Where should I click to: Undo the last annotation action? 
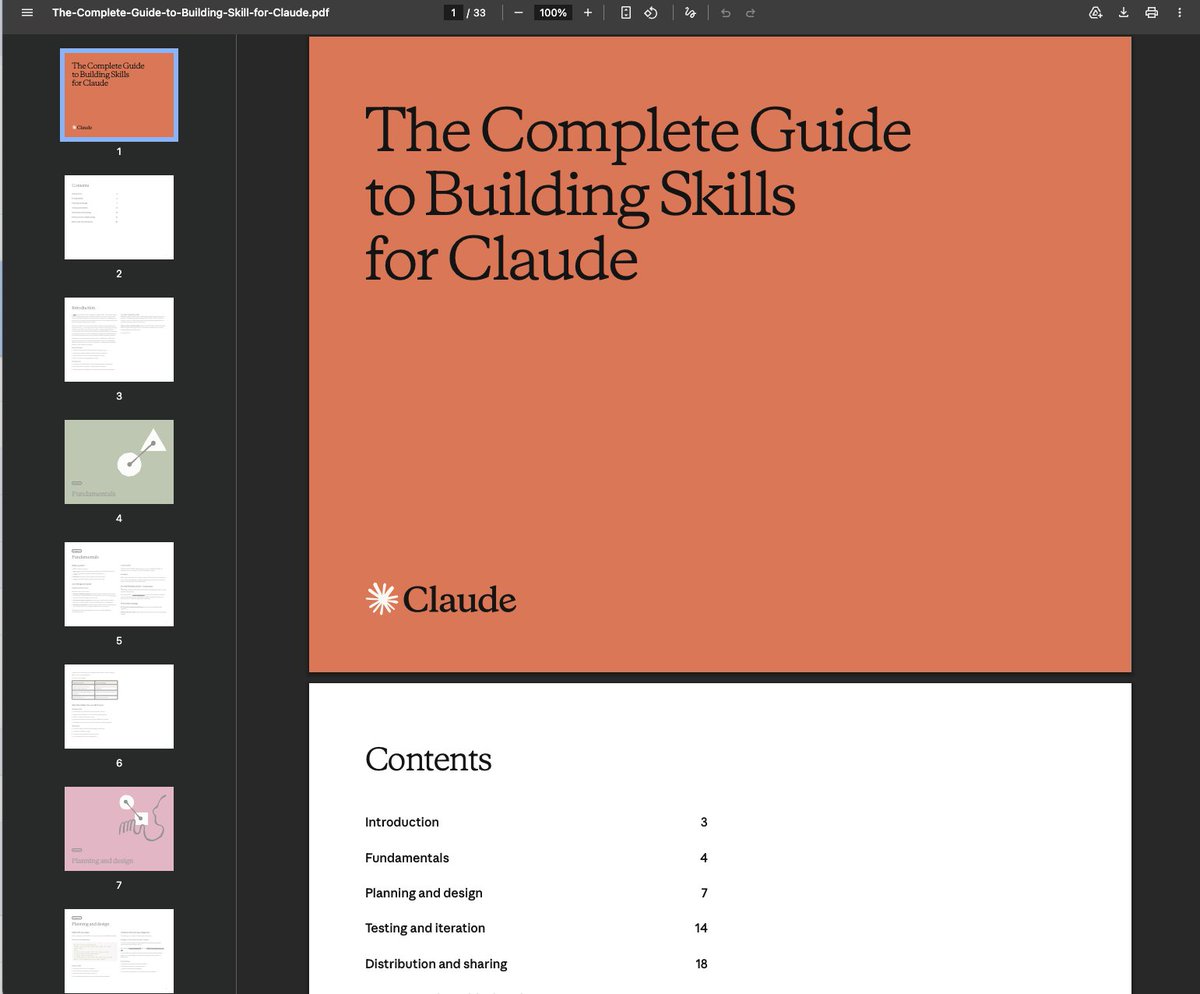tap(723, 13)
